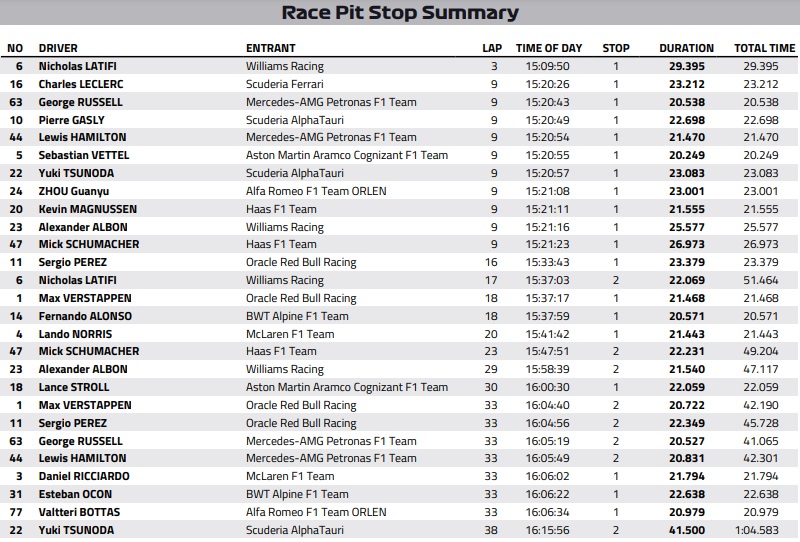Click the DRIVER column header
The width and height of the screenshot is (800, 542).
pos(58,48)
